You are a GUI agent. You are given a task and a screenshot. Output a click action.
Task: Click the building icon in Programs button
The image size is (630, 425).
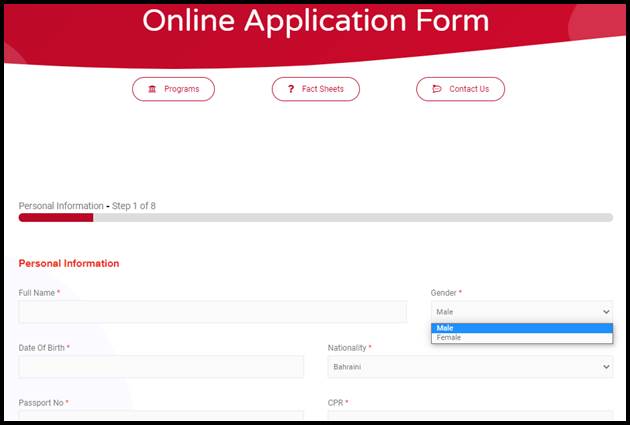tap(152, 89)
